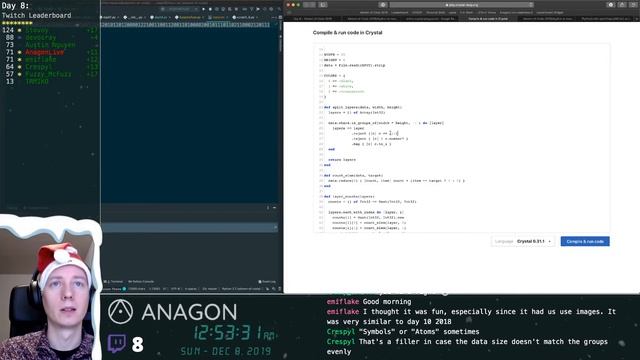Select the 'Compile & run code in Crystal' Safari tab
The image size is (640, 360).
(x=488, y=19)
